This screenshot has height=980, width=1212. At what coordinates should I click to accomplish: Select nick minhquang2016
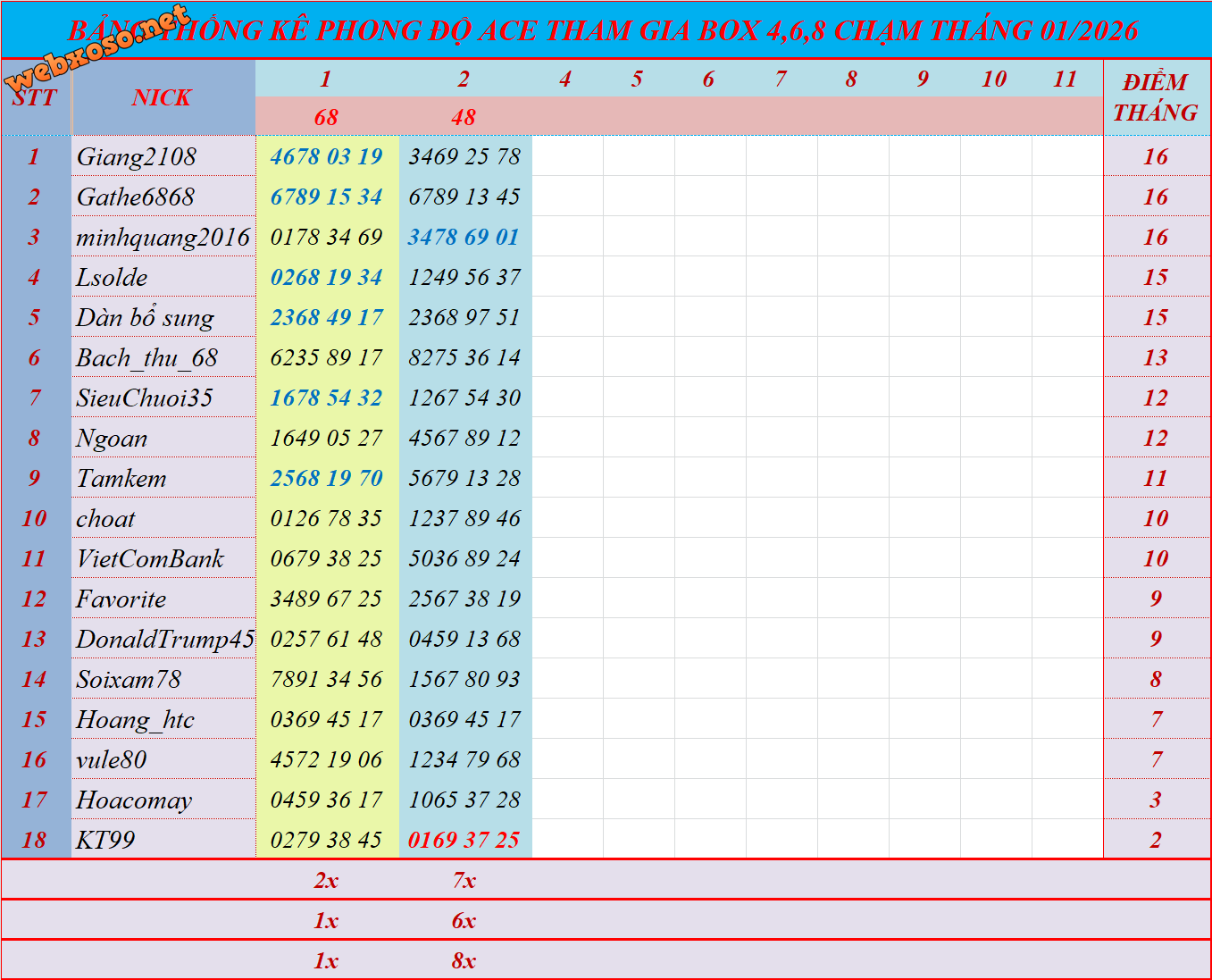tap(163, 237)
